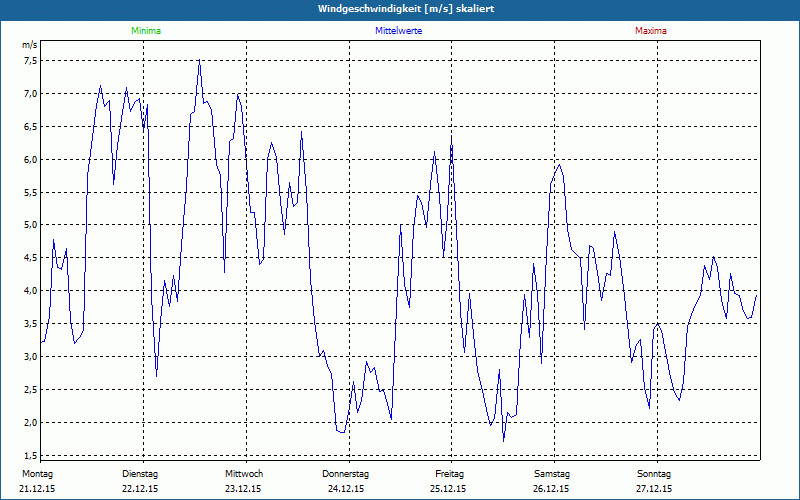Click the 6,0 y-axis value
This screenshot has width=800, height=500.
pyautogui.click(x=30, y=159)
